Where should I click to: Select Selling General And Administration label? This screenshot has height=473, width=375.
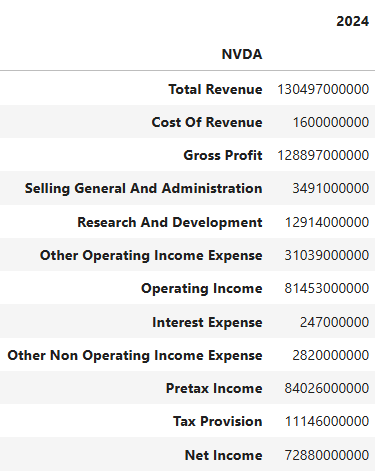click(x=144, y=188)
